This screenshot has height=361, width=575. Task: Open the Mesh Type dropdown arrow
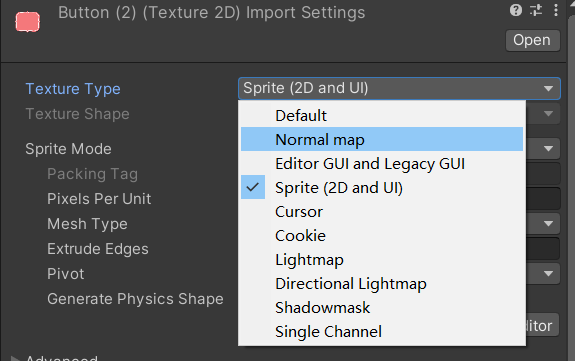coord(548,223)
